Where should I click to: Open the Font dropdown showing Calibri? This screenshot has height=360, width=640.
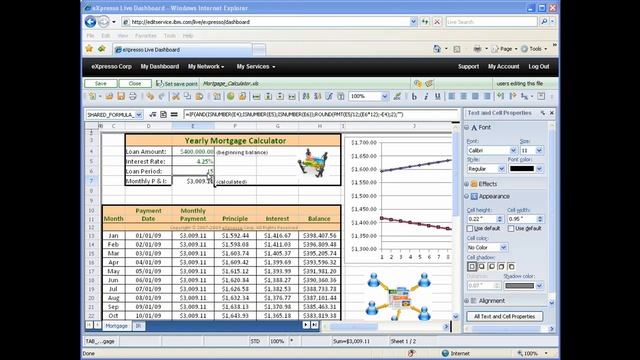(x=513, y=151)
